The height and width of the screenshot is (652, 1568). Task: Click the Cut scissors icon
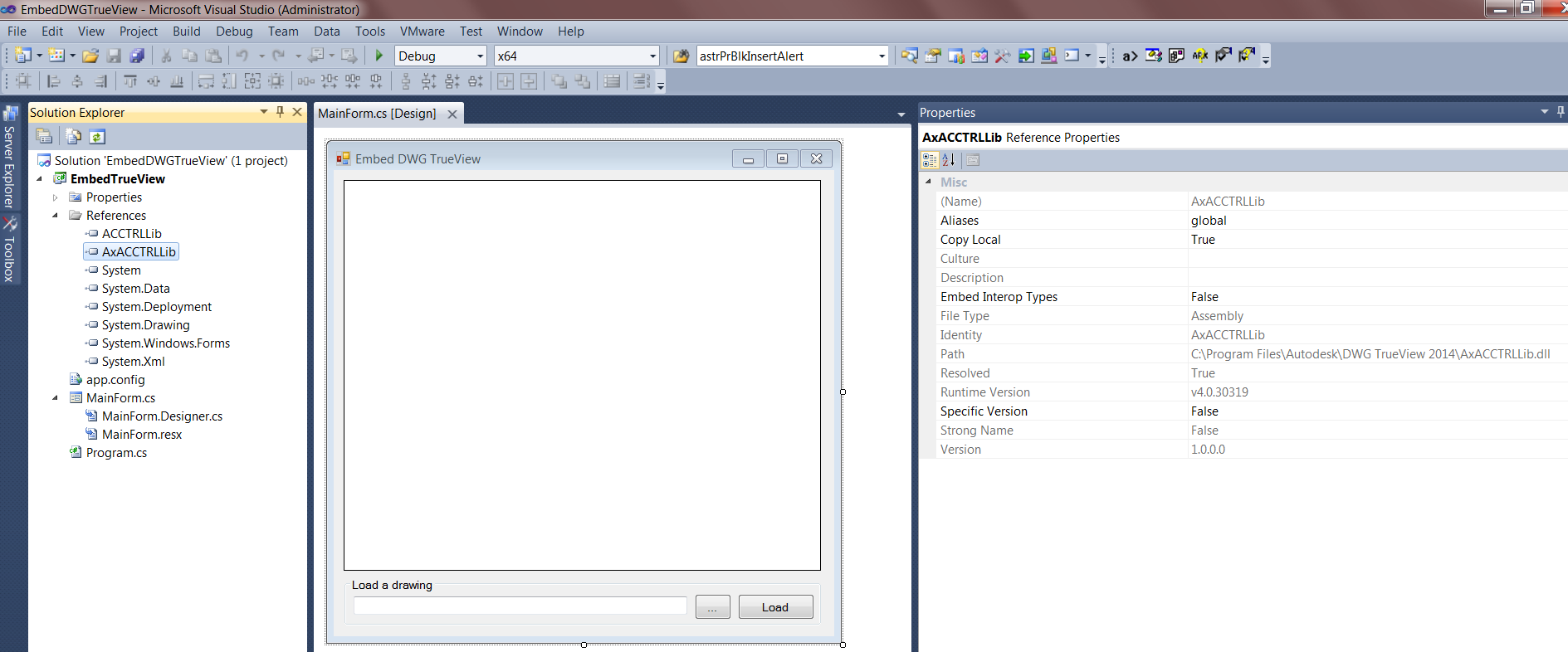pyautogui.click(x=166, y=56)
